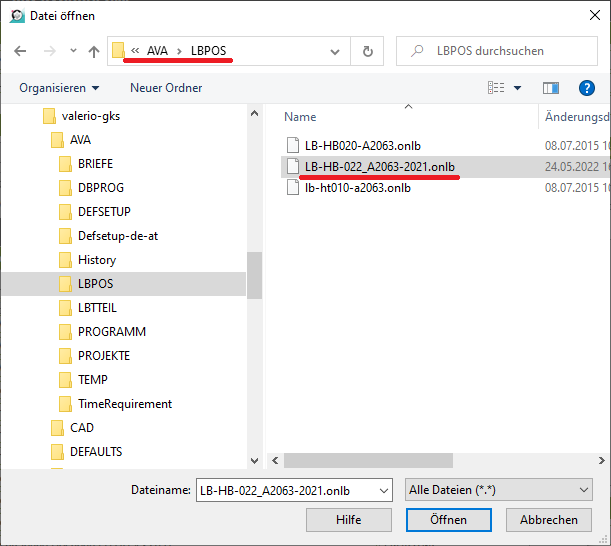The image size is (611, 546).
Task: Click the Back navigation arrow
Action: click(20, 51)
